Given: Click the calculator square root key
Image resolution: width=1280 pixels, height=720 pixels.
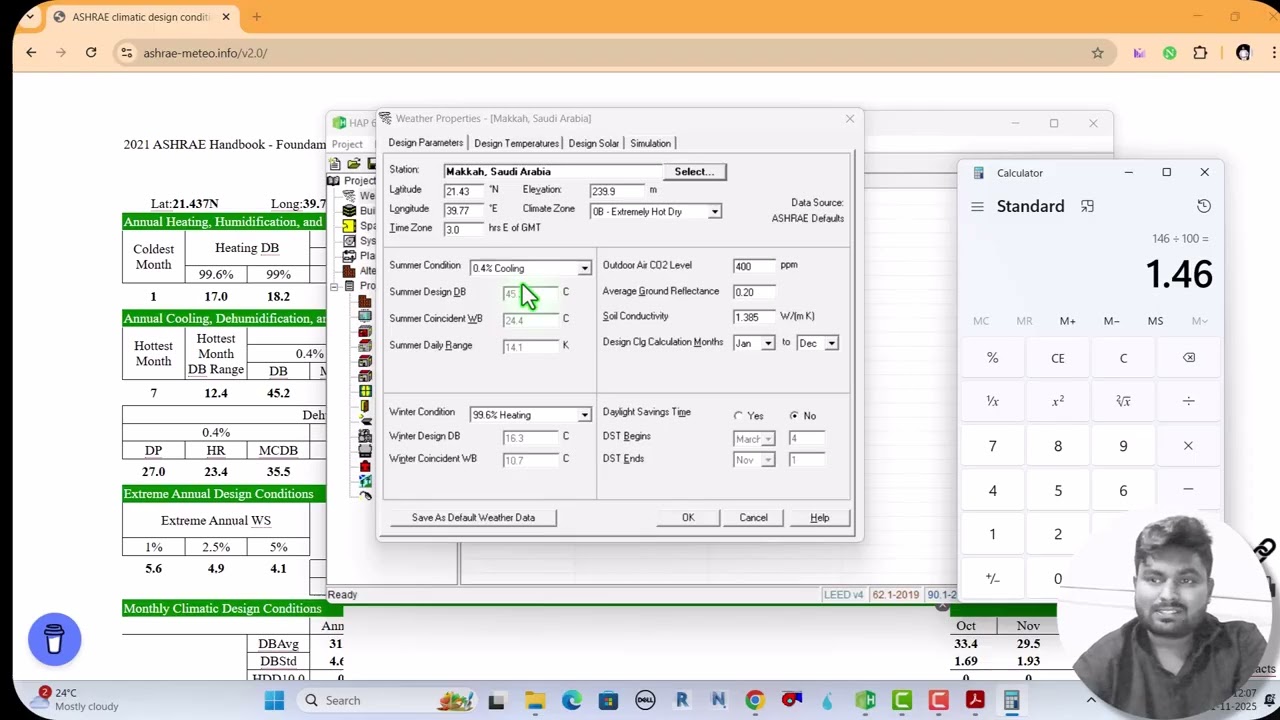Looking at the screenshot, I should (1123, 401).
